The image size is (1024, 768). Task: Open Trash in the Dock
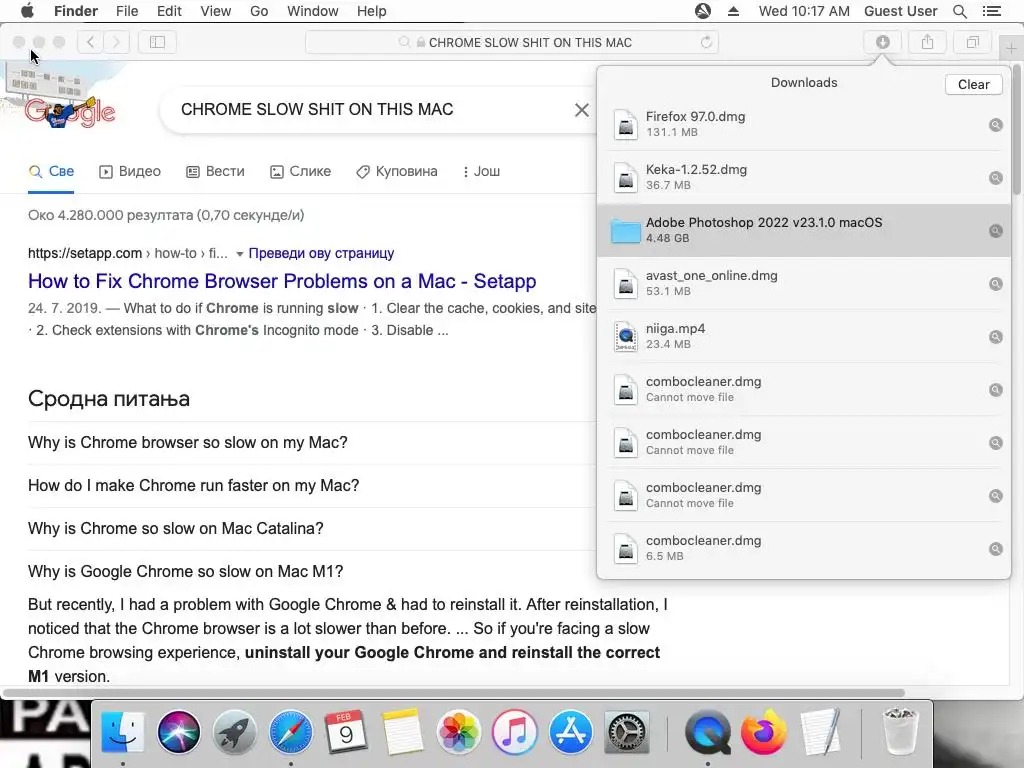coord(900,731)
